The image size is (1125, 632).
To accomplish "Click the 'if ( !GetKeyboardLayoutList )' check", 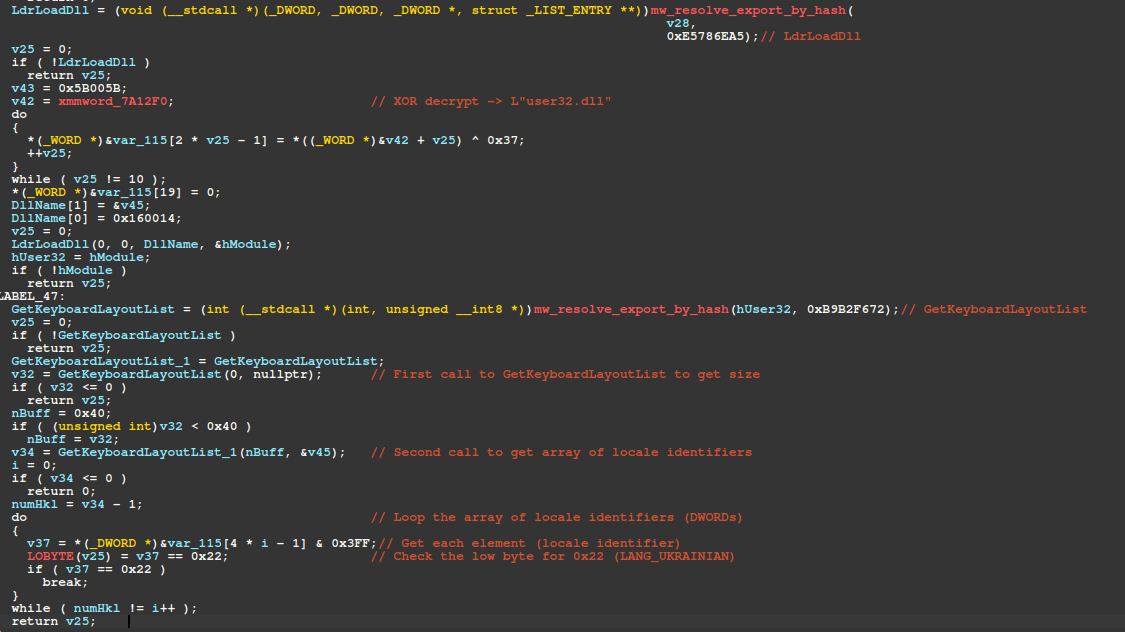I will tap(123, 335).
